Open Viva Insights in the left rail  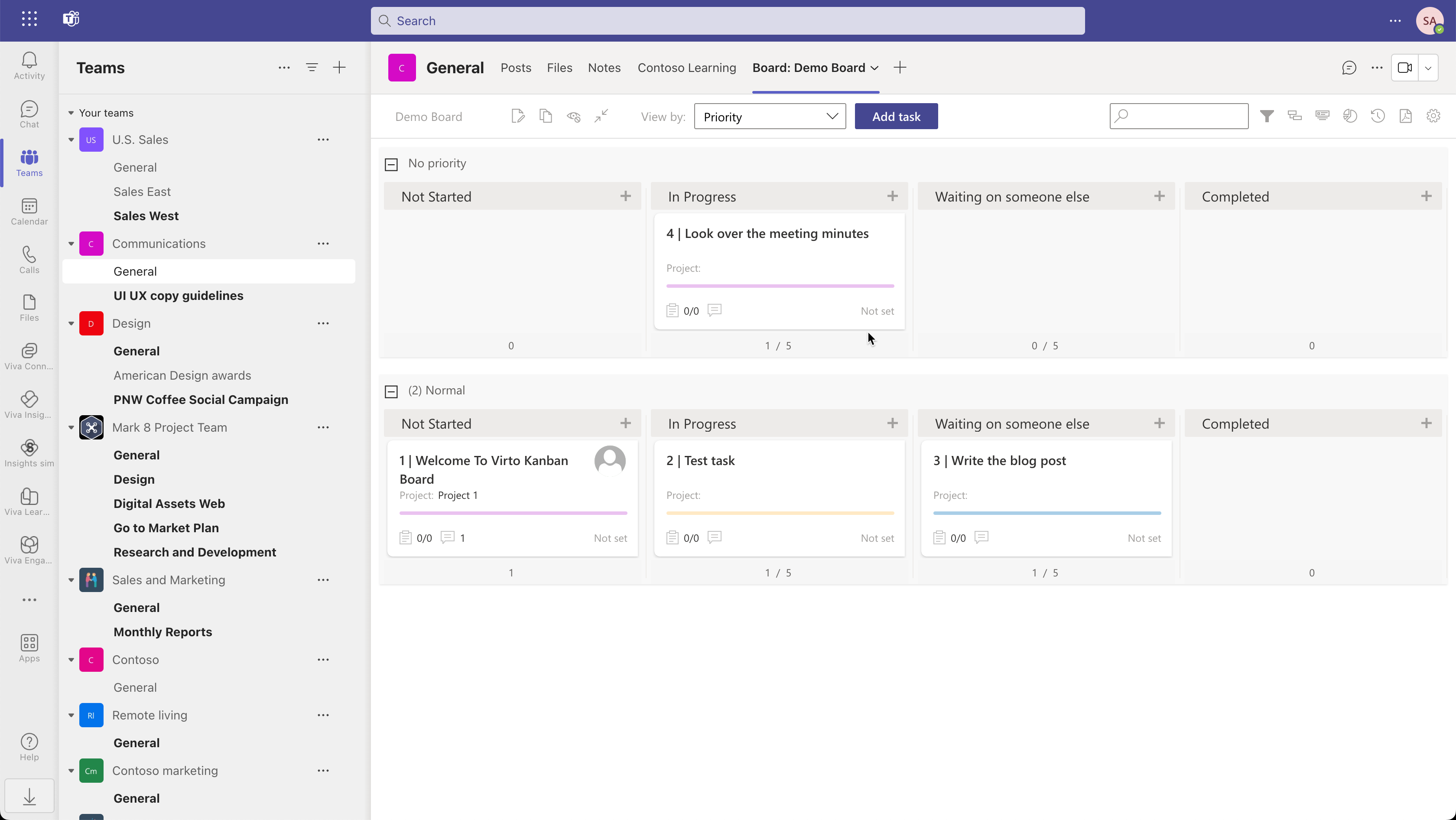coord(29,405)
